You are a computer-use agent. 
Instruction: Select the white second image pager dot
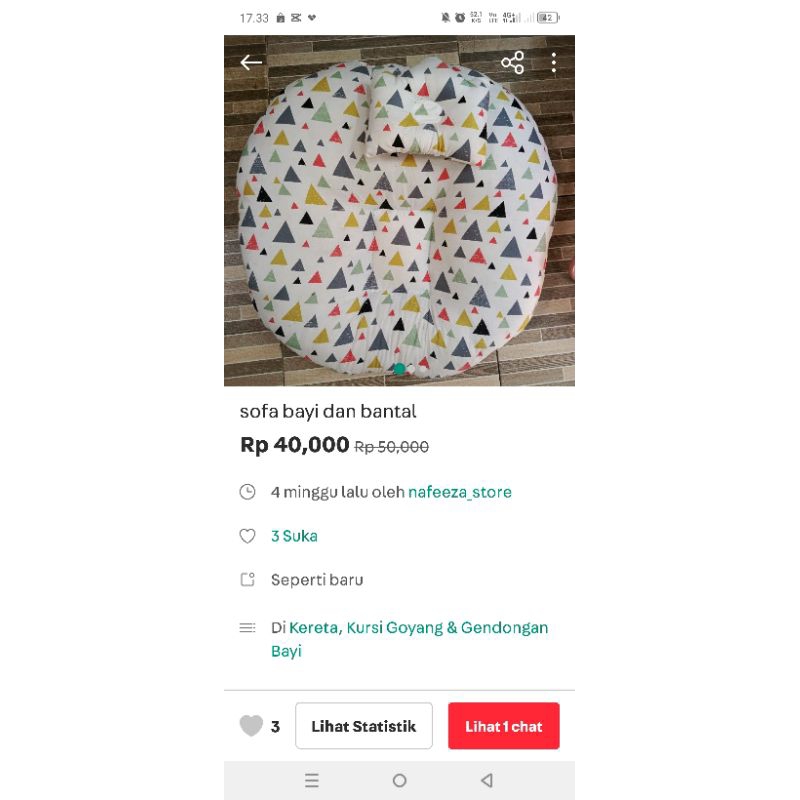coord(411,368)
